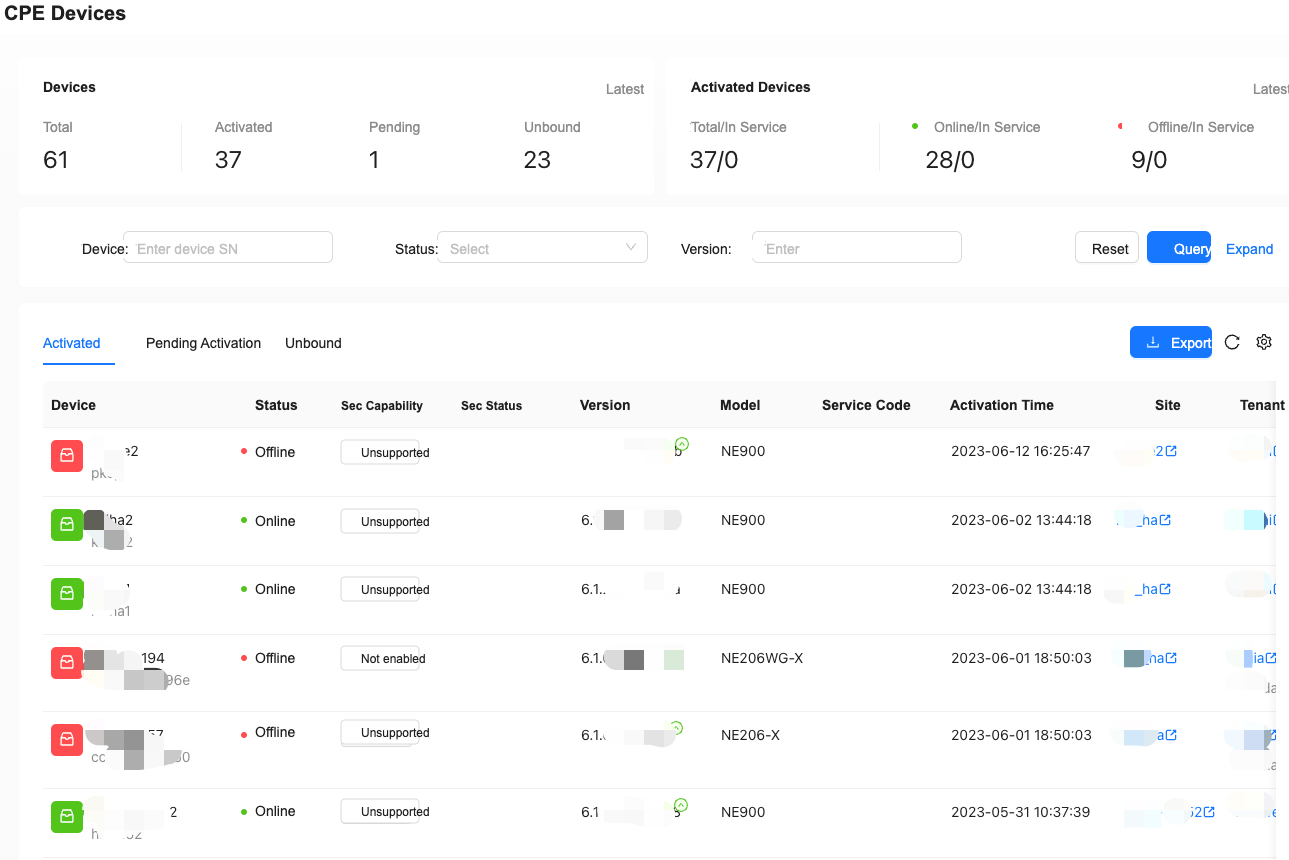Open site external link icon in first row
The image size is (1289, 860).
click(x=1171, y=451)
